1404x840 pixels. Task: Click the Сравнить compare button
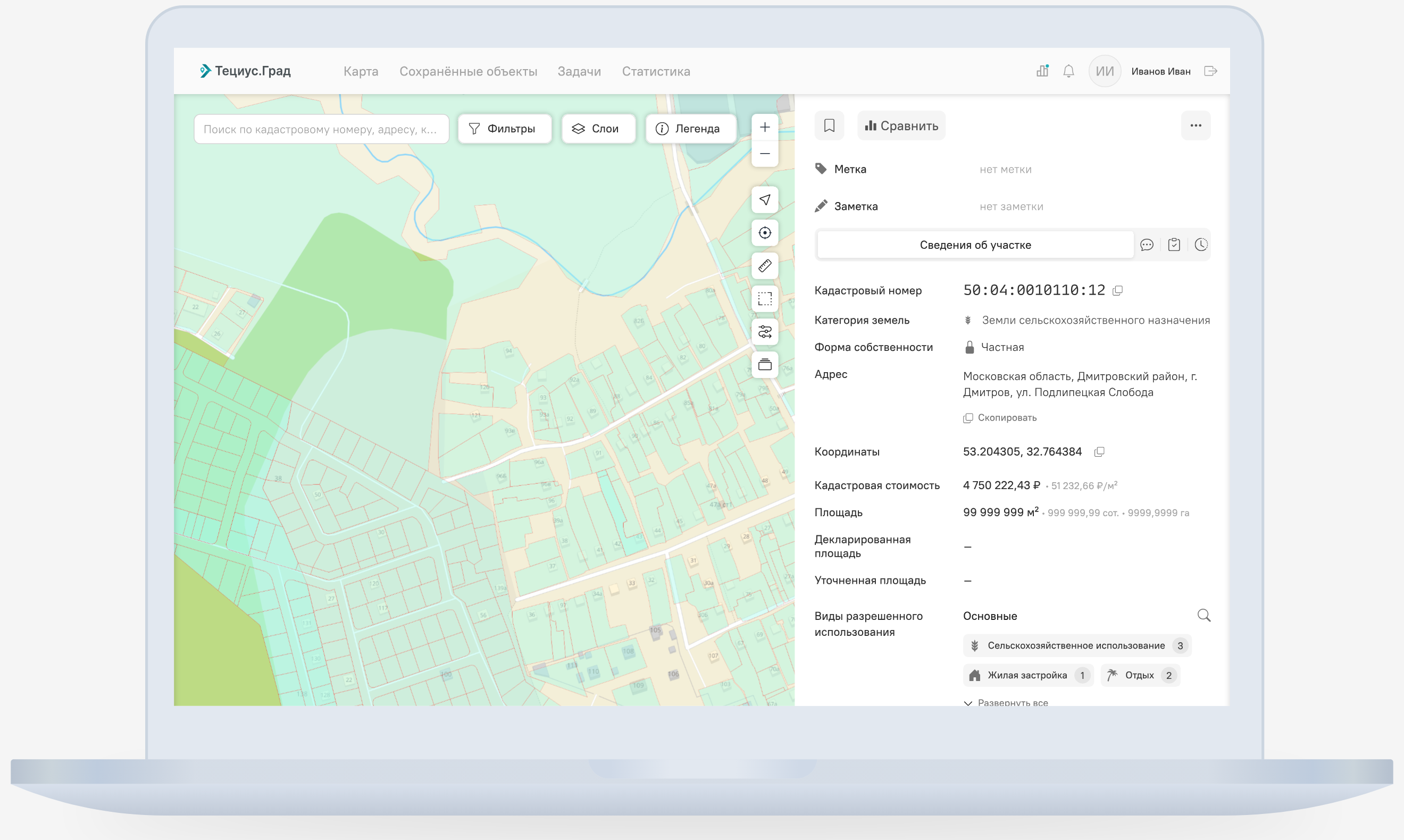pyautogui.click(x=901, y=125)
